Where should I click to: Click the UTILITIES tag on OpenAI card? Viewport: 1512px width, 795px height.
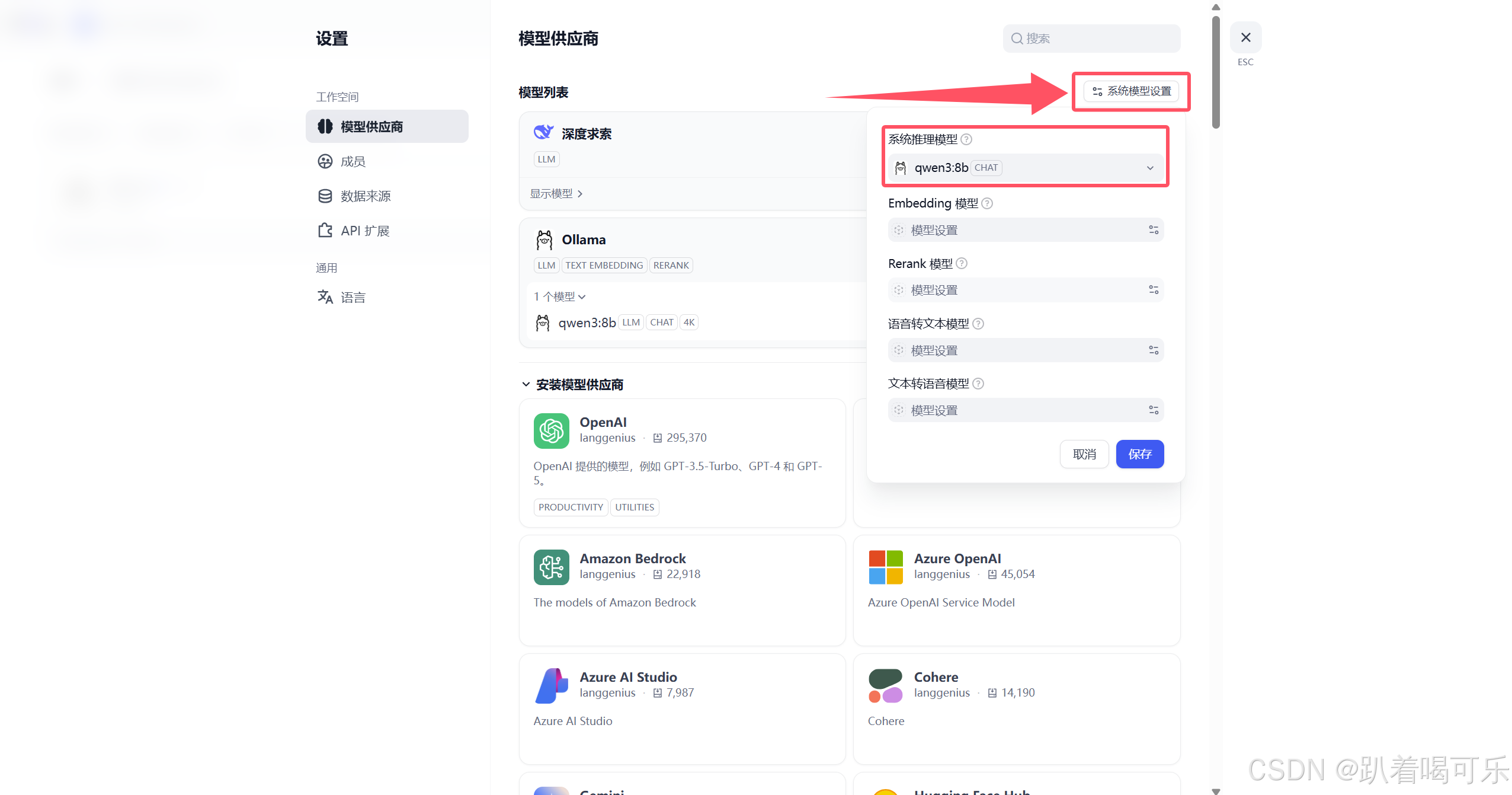(x=634, y=507)
